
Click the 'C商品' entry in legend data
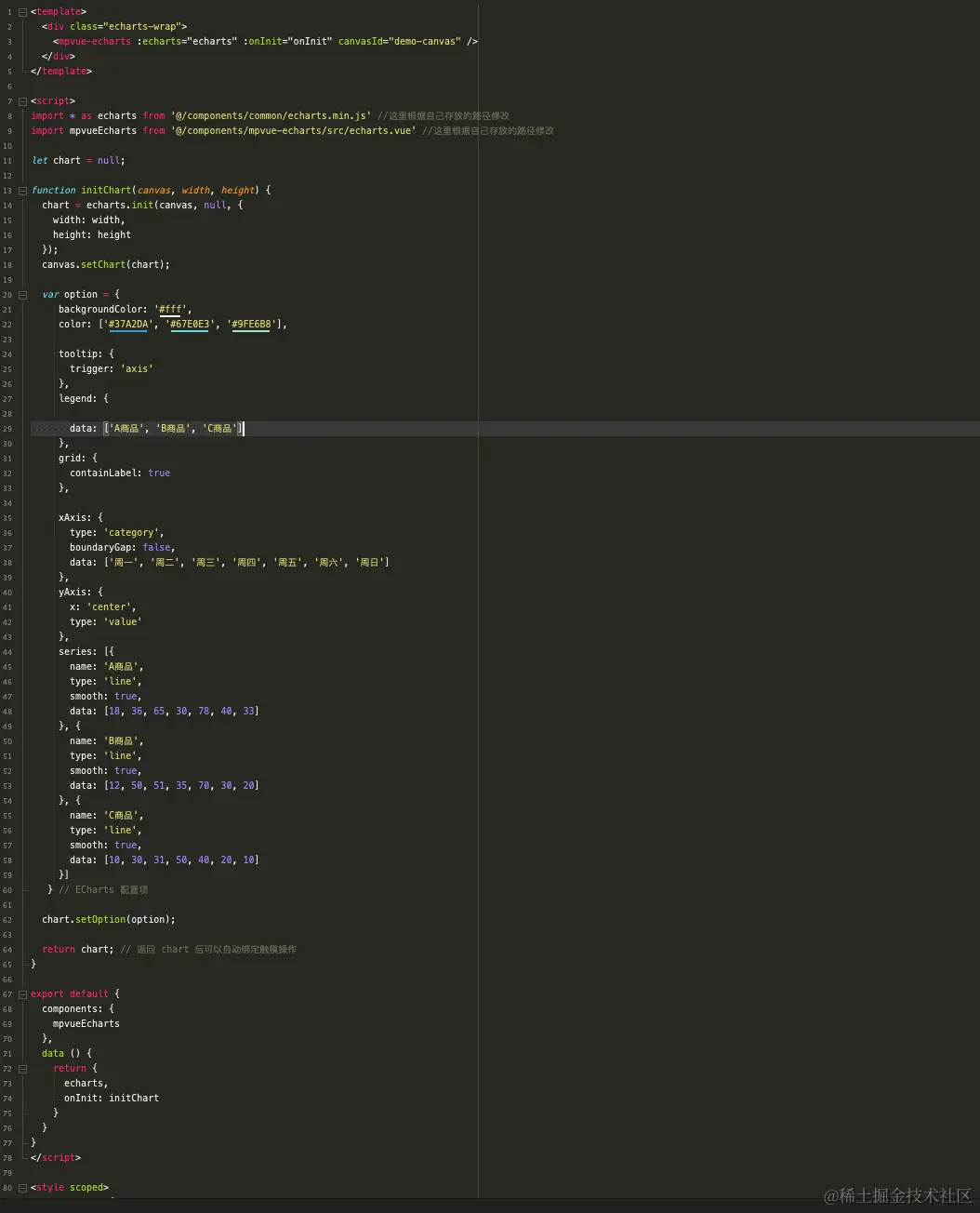(x=220, y=429)
